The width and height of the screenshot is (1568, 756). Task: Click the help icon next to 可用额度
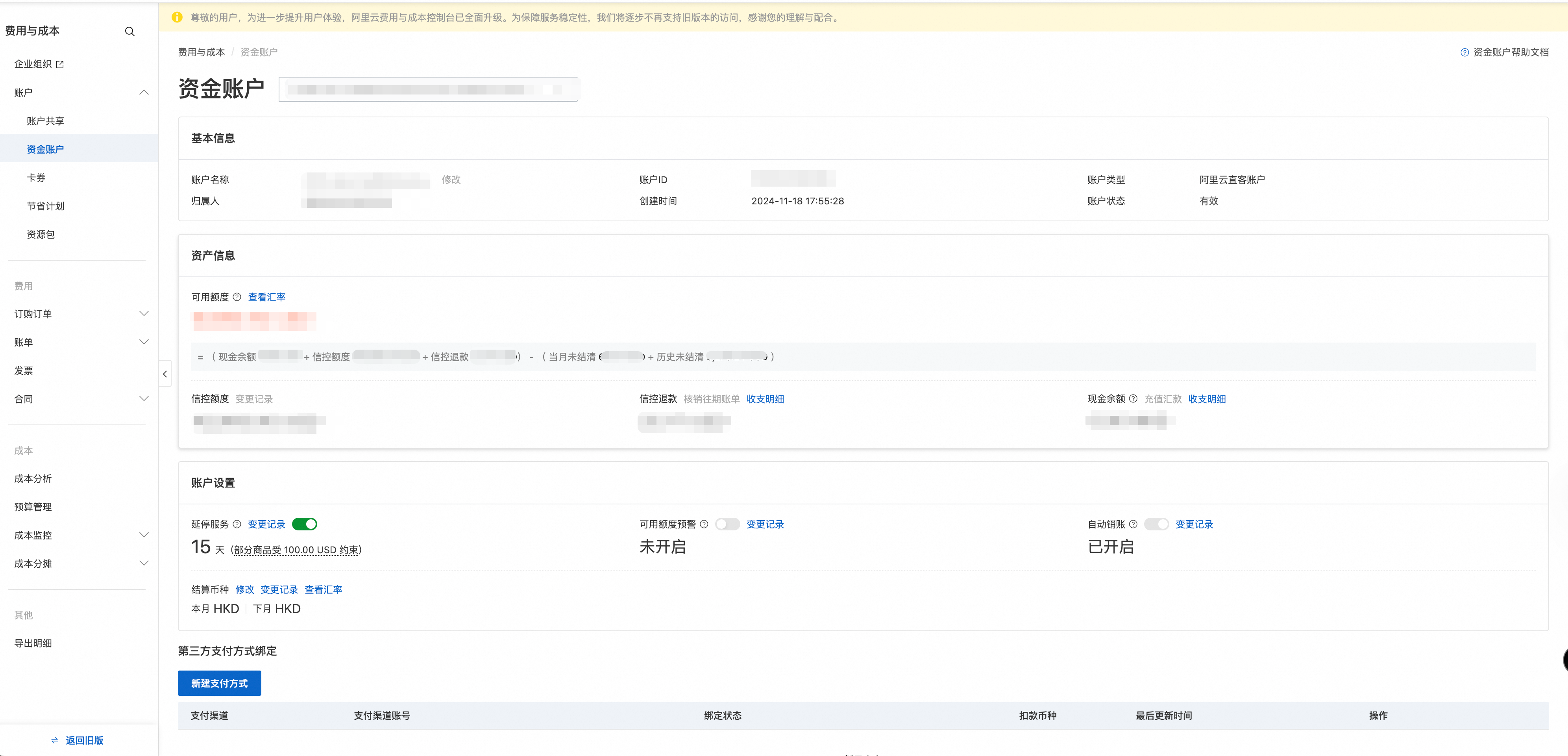(237, 297)
